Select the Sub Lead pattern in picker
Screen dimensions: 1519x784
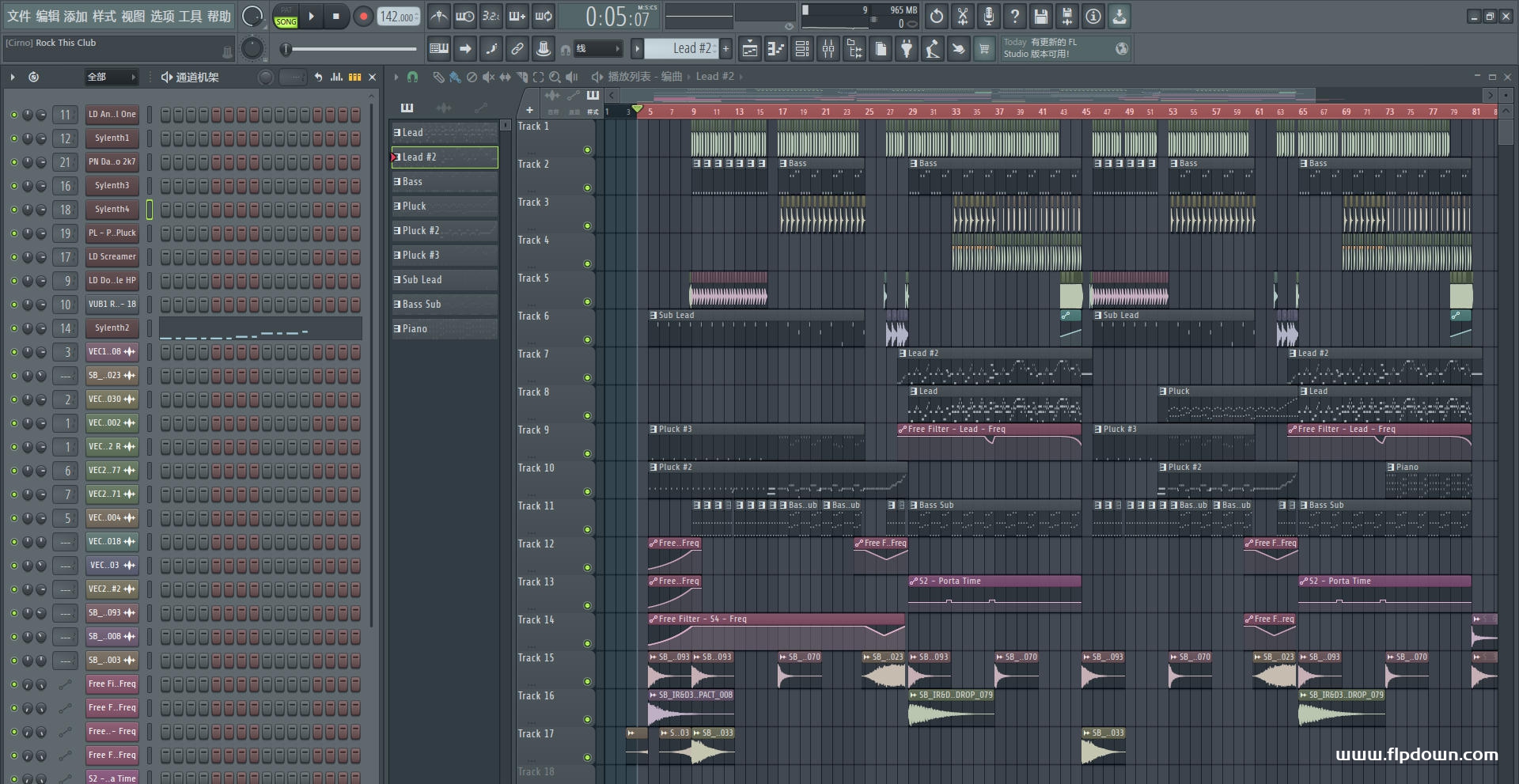click(x=445, y=279)
